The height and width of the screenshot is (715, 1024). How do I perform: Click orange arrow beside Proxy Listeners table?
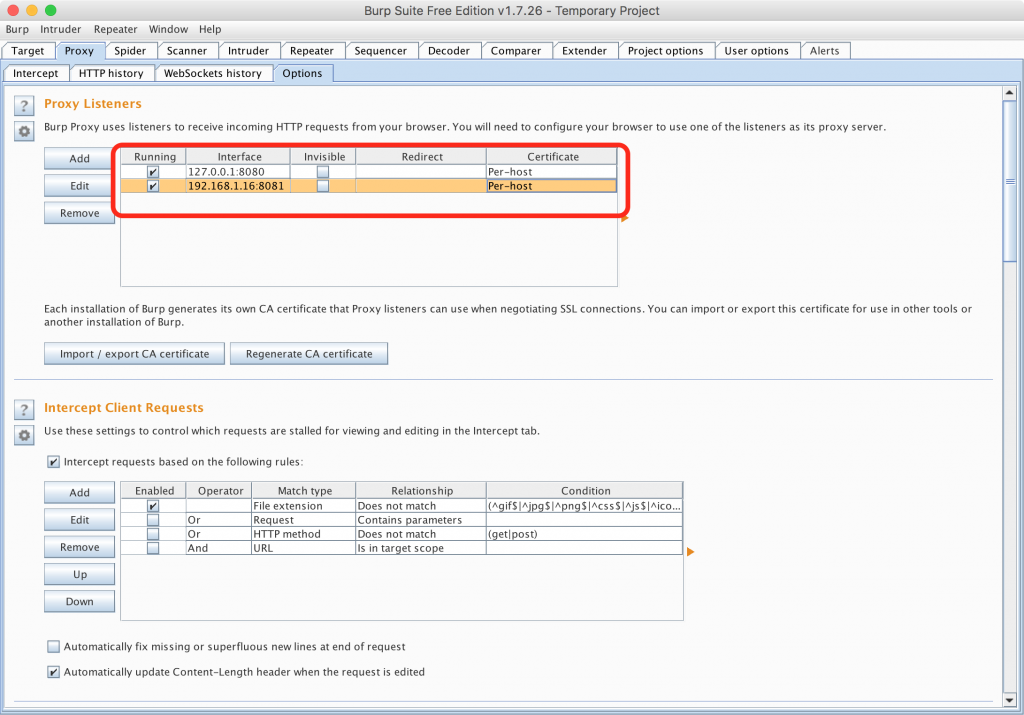pyautogui.click(x=625, y=217)
